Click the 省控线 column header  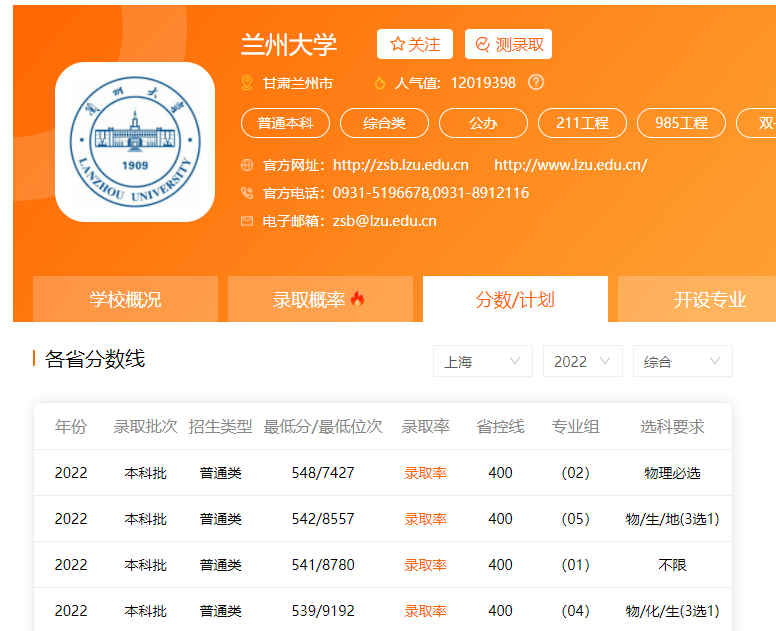click(x=500, y=426)
